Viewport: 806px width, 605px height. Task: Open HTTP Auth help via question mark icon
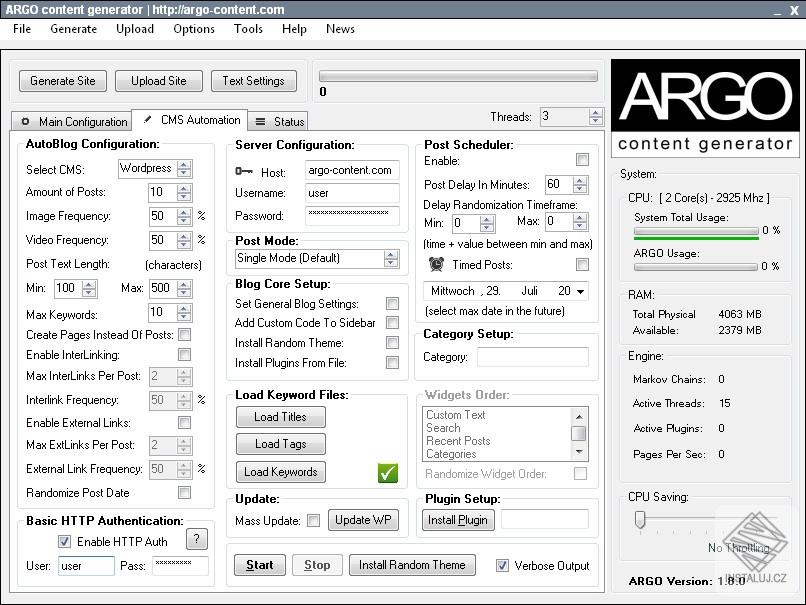pyautogui.click(x=197, y=539)
